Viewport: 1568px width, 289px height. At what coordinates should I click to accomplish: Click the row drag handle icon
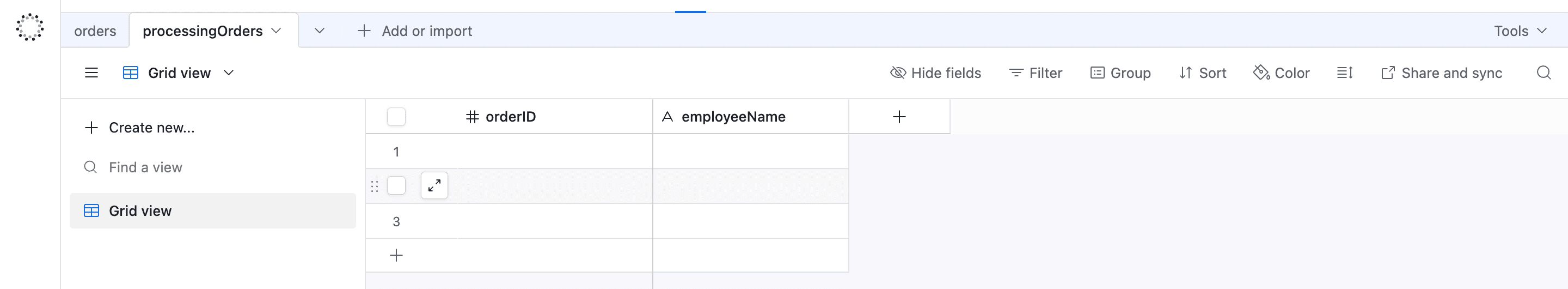[x=375, y=186]
